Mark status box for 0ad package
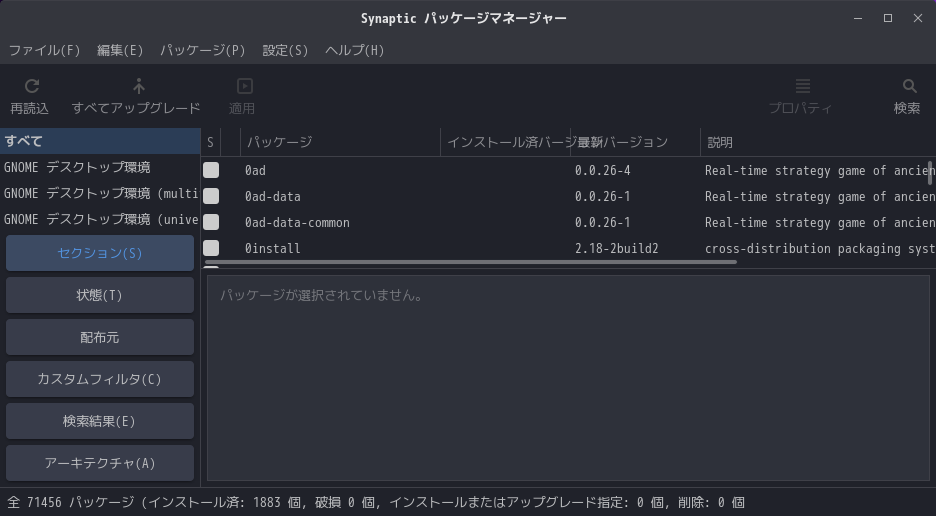Viewport: 936px width, 516px height. 211,170
